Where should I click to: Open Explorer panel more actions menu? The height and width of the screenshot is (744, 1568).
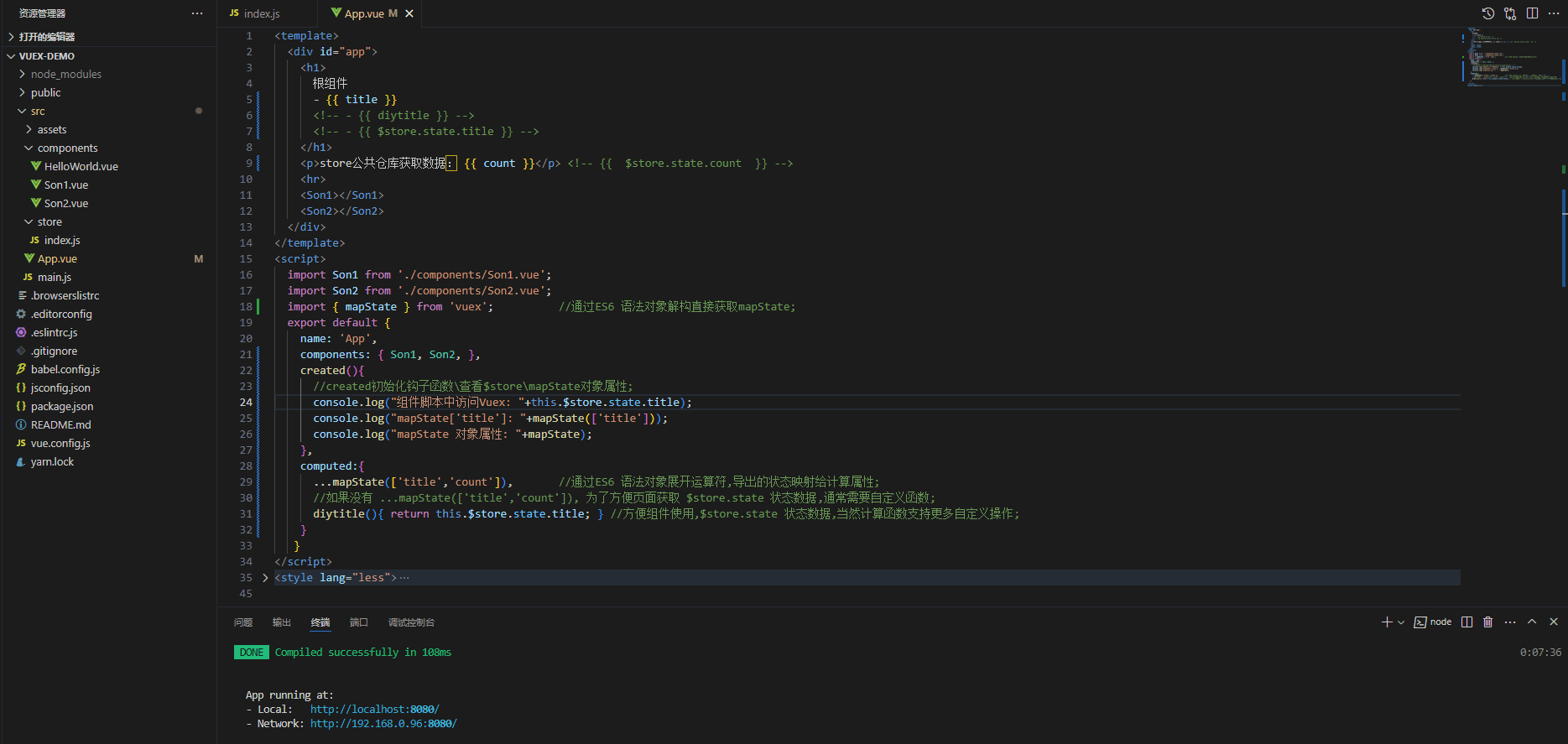[x=197, y=13]
